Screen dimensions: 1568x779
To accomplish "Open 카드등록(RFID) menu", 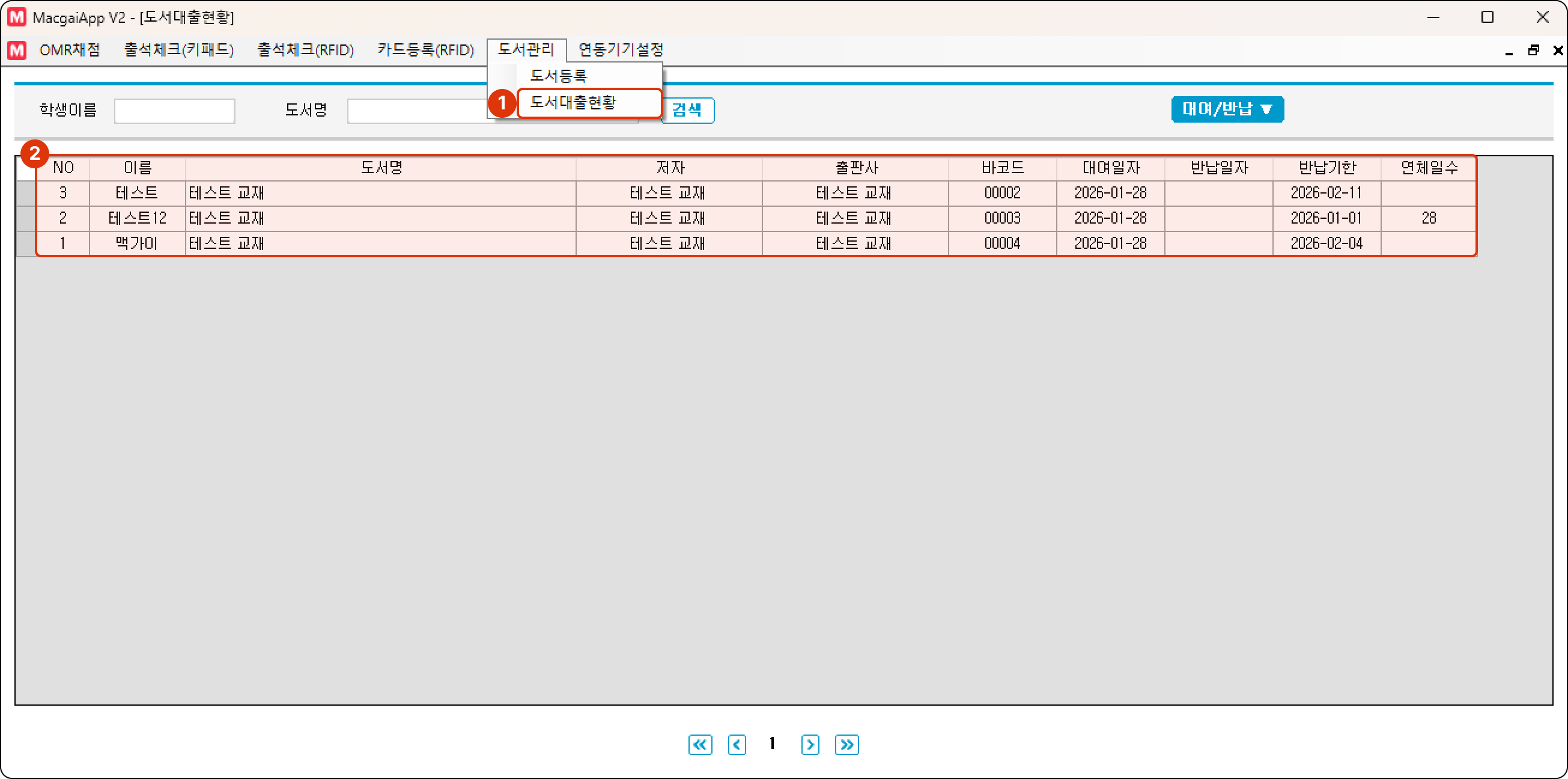I will (425, 50).
